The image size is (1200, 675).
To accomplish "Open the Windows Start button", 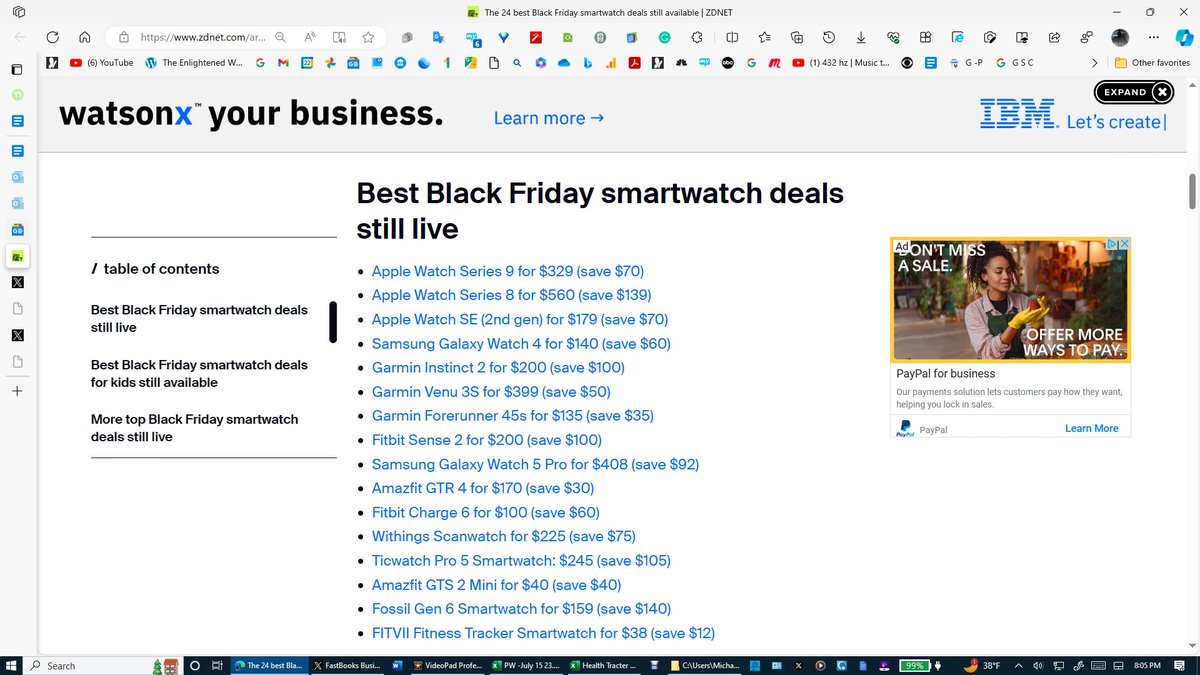I will [12, 665].
